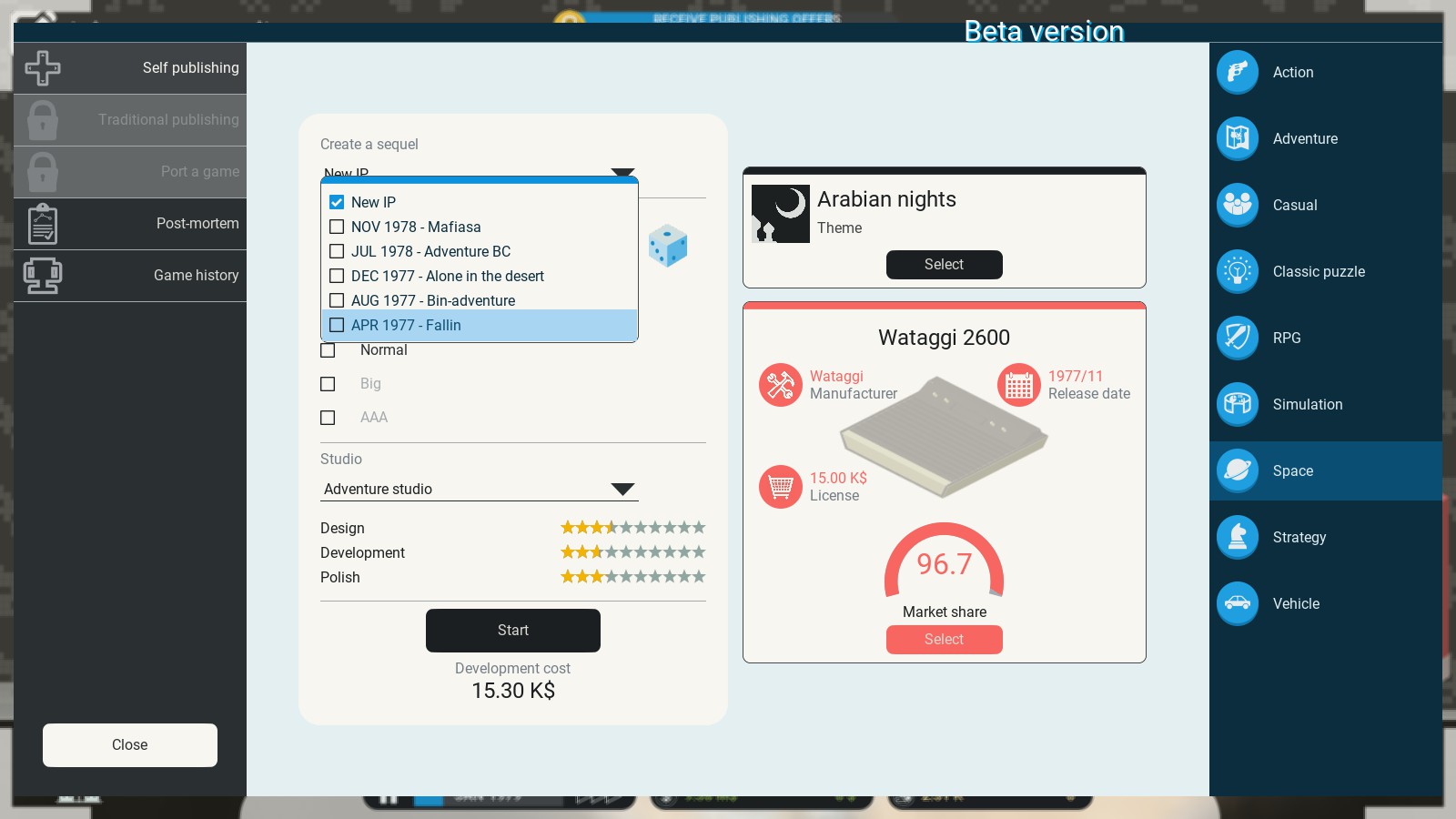This screenshot has width=1456, height=819.
Task: Collapse the Create a sequel dropdown arrow
Action: (622, 172)
